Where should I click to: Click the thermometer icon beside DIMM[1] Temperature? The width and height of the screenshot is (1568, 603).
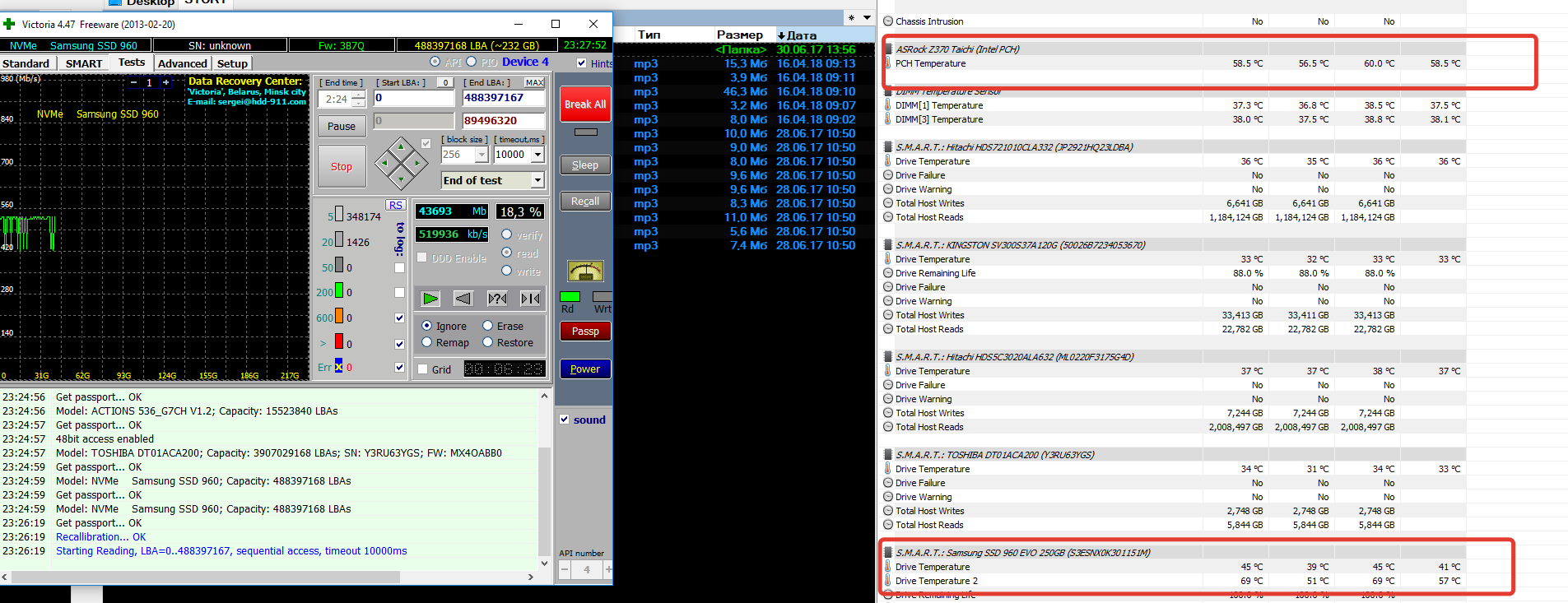888,105
